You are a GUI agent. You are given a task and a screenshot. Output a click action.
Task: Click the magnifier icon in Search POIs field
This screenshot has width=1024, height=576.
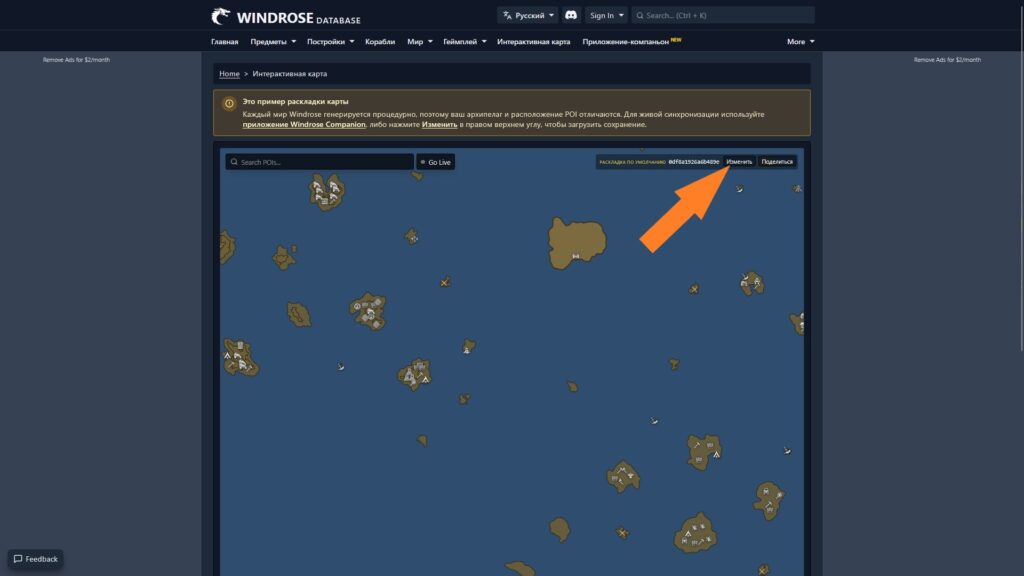tap(234, 162)
